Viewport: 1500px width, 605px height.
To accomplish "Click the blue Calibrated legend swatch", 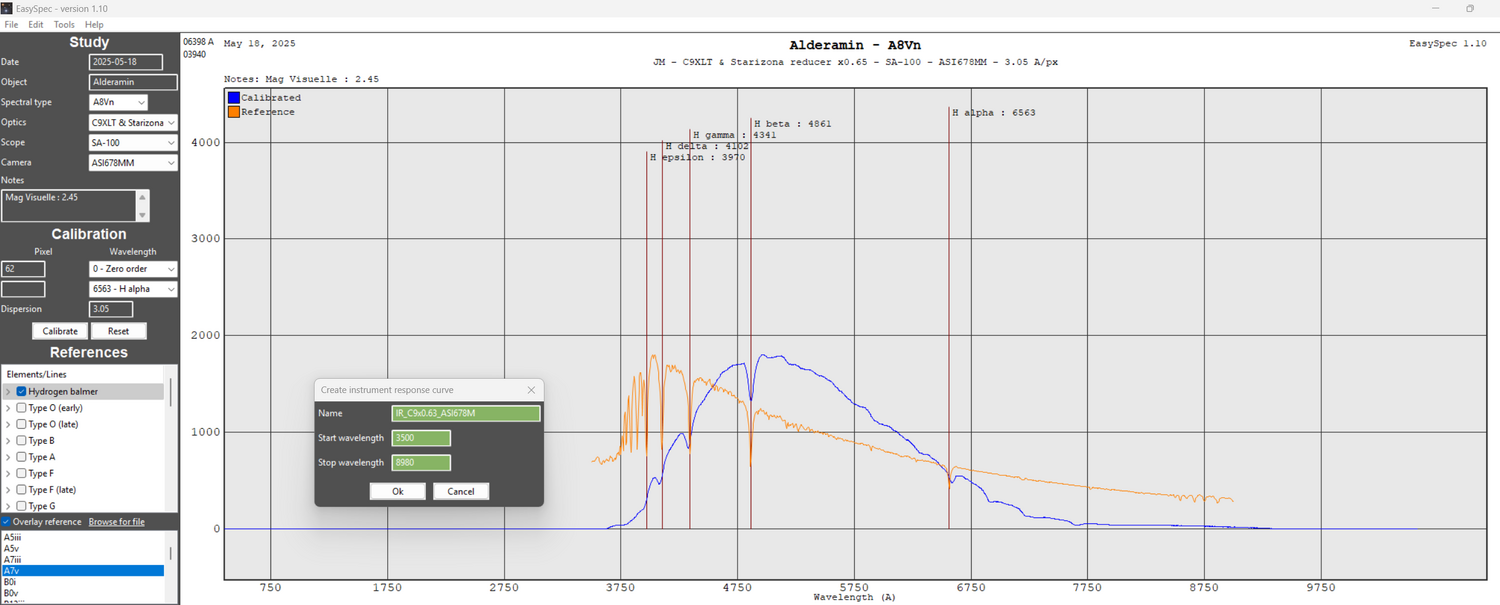I will [x=233, y=98].
